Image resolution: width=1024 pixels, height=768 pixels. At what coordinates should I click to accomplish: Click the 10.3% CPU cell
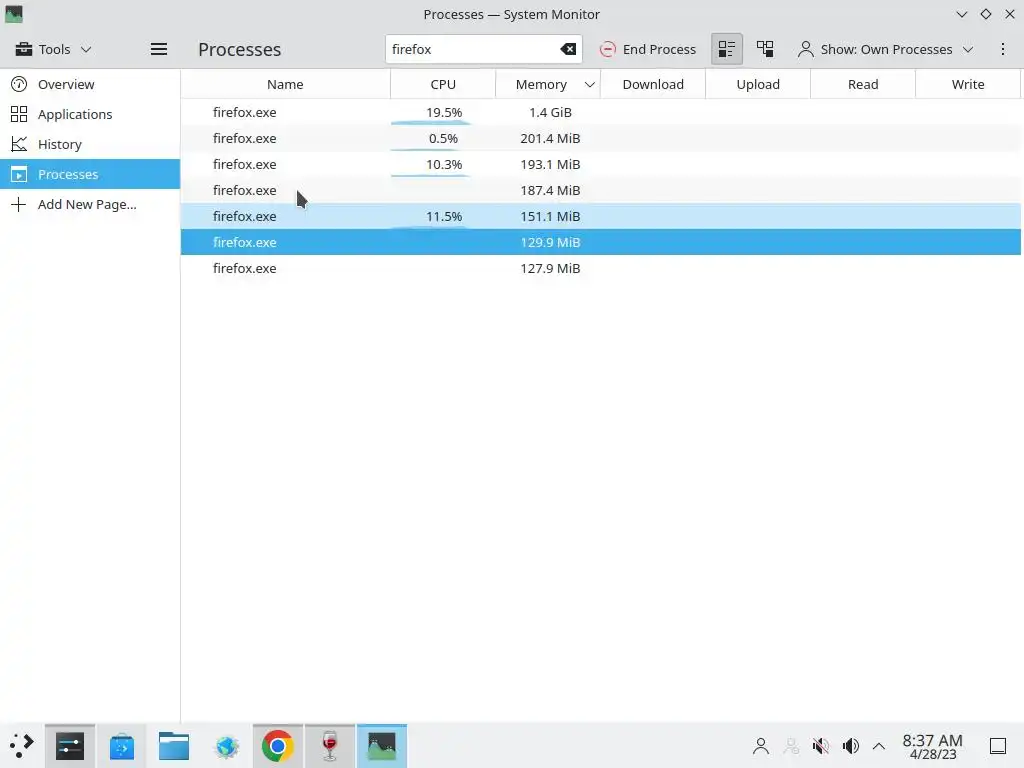coord(443,165)
